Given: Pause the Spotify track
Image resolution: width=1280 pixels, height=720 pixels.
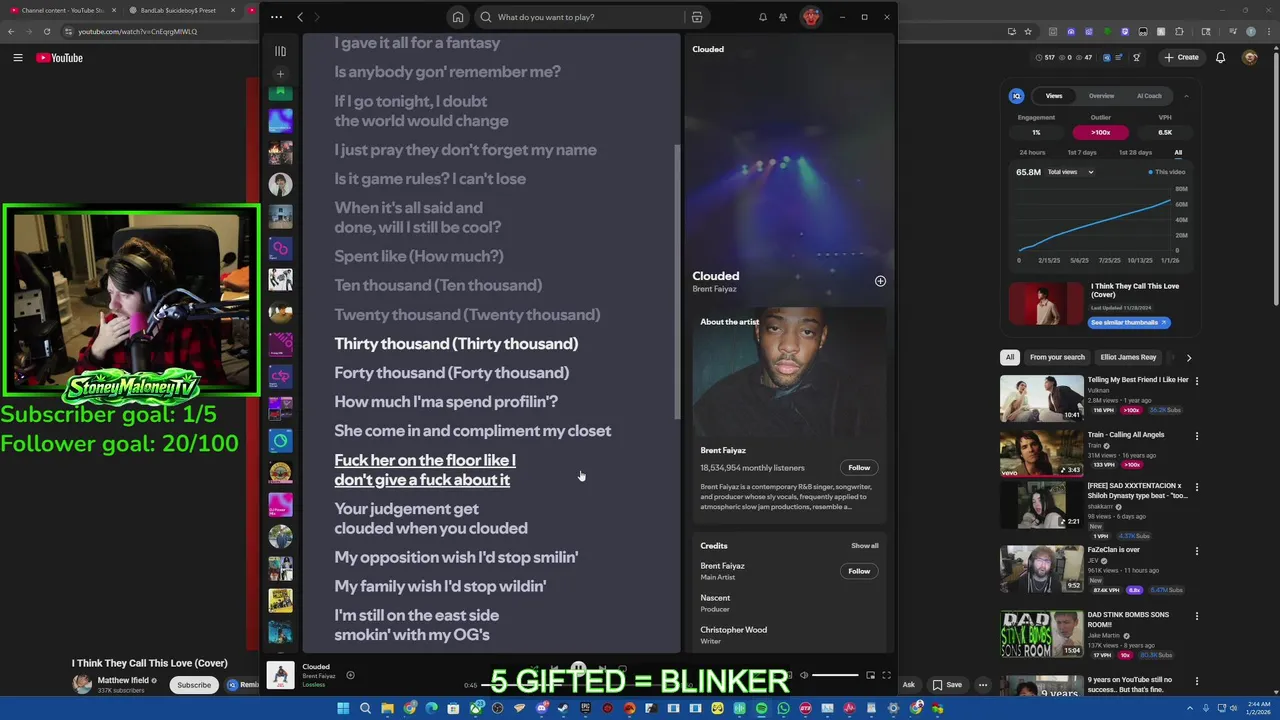Looking at the screenshot, I should [x=578, y=668].
